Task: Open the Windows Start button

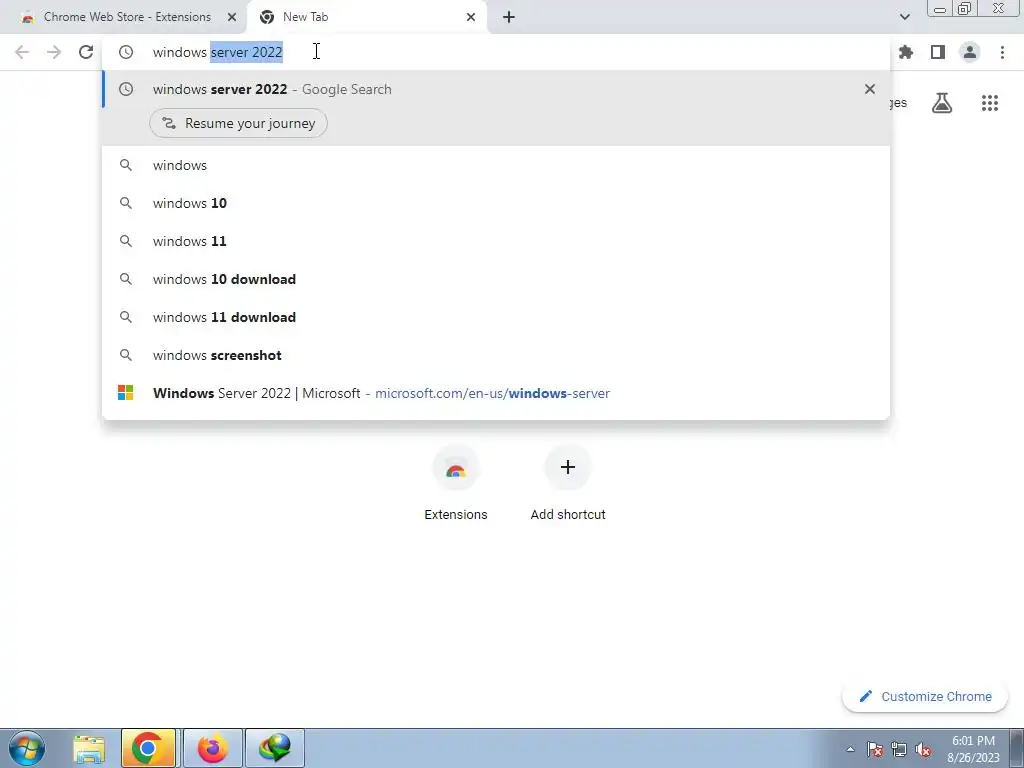Action: tap(27, 748)
